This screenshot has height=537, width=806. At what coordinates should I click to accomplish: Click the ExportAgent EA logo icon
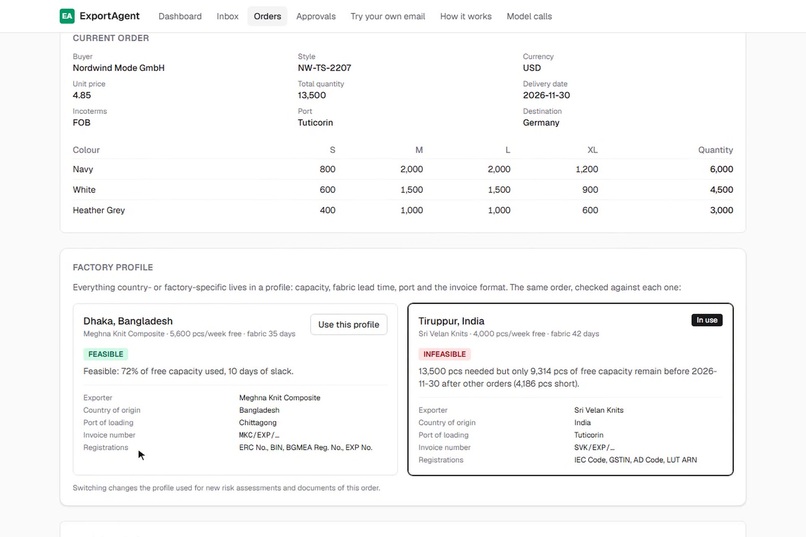click(x=67, y=16)
